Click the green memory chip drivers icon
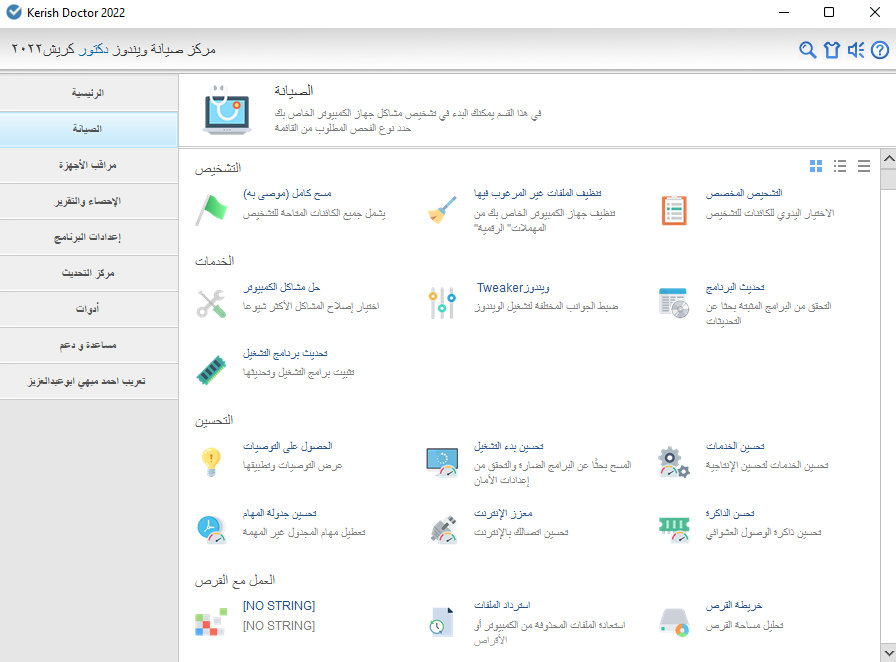896x662 pixels. (x=211, y=370)
